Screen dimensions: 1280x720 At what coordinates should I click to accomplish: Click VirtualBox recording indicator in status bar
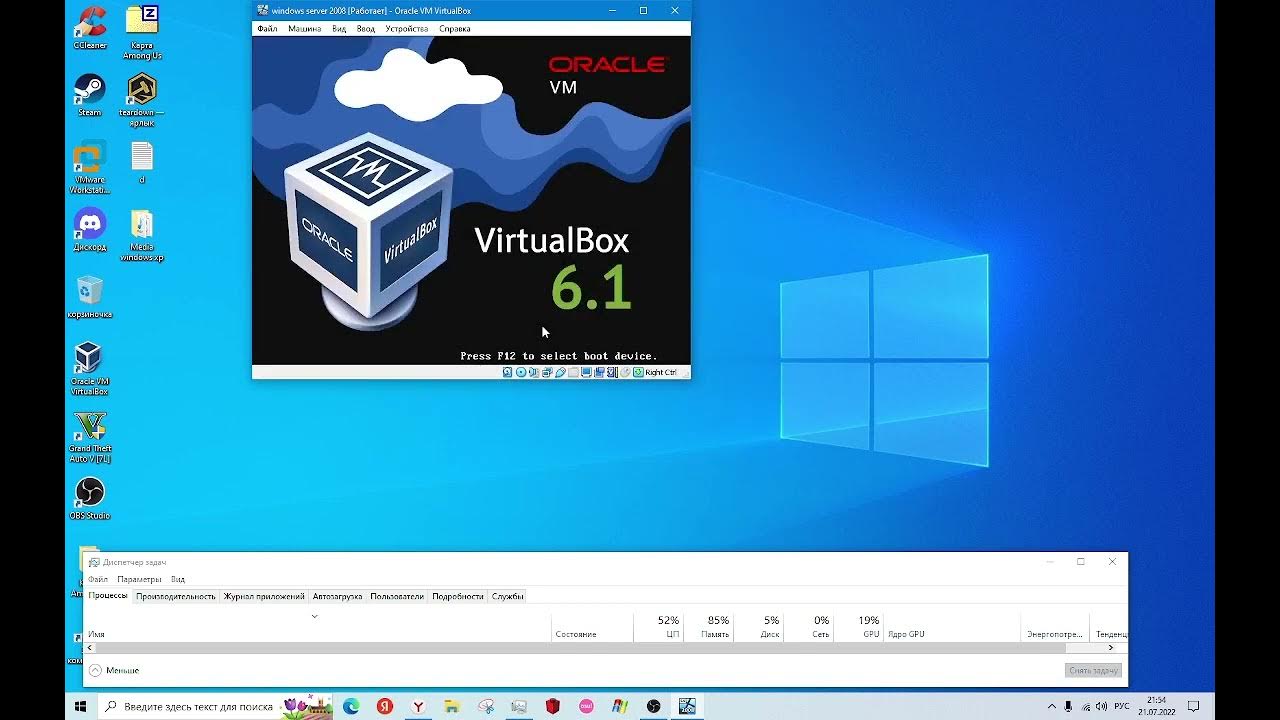(599, 372)
